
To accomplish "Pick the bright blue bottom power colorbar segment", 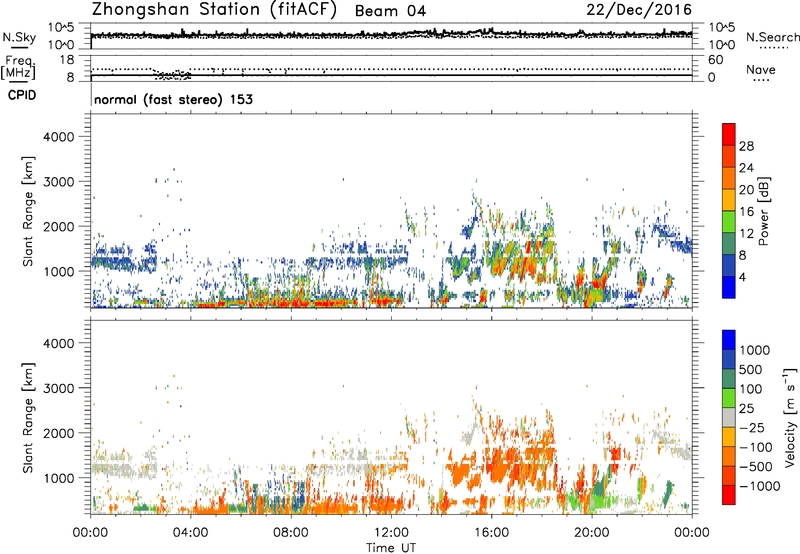I will pos(729,287).
